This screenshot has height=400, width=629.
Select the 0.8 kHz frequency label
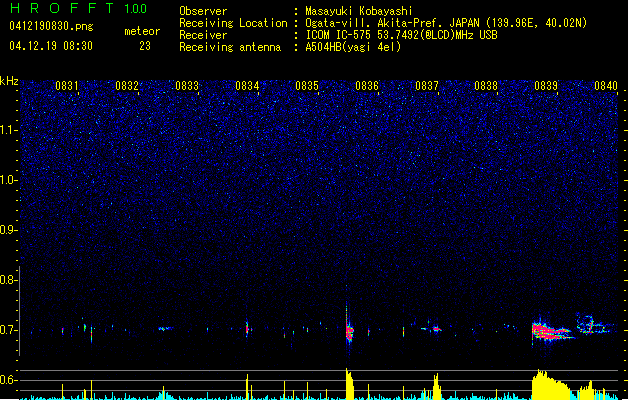point(8,280)
